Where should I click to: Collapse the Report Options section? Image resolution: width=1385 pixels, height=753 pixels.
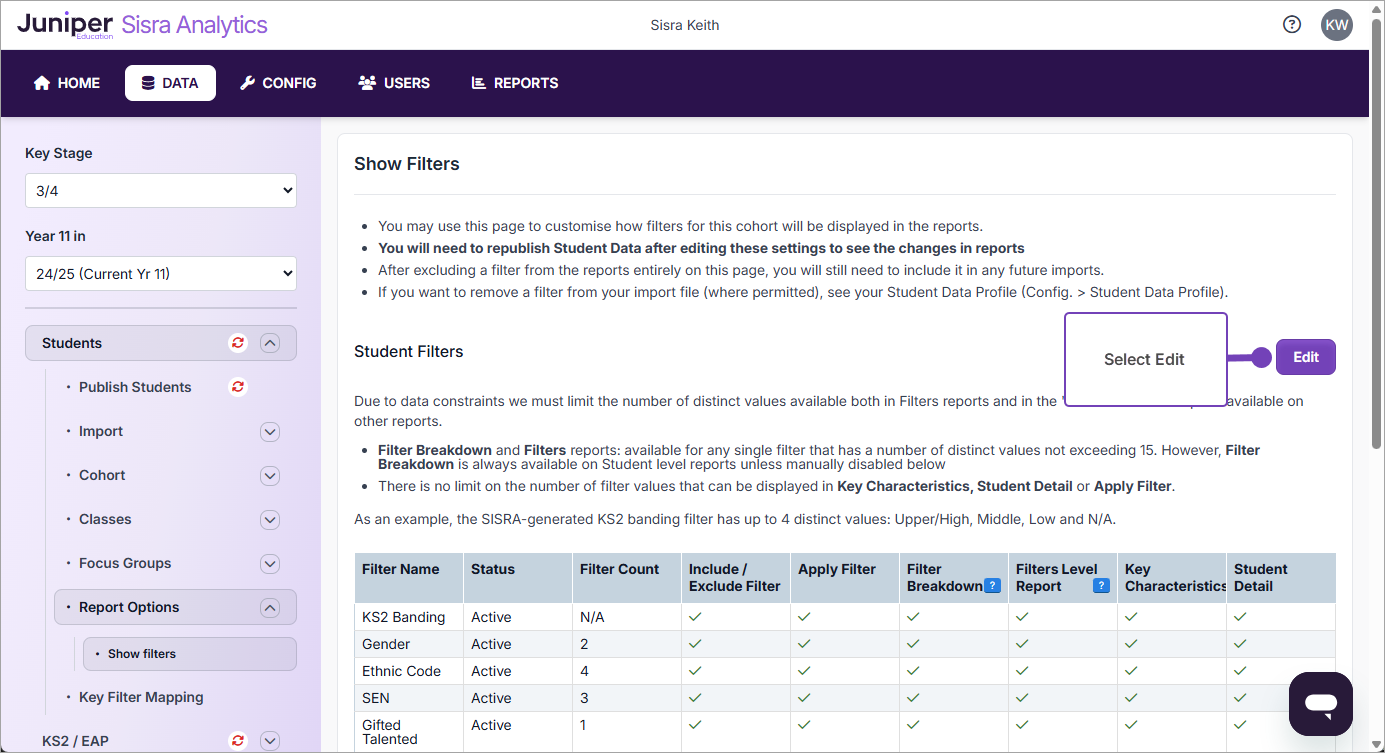[269, 606]
